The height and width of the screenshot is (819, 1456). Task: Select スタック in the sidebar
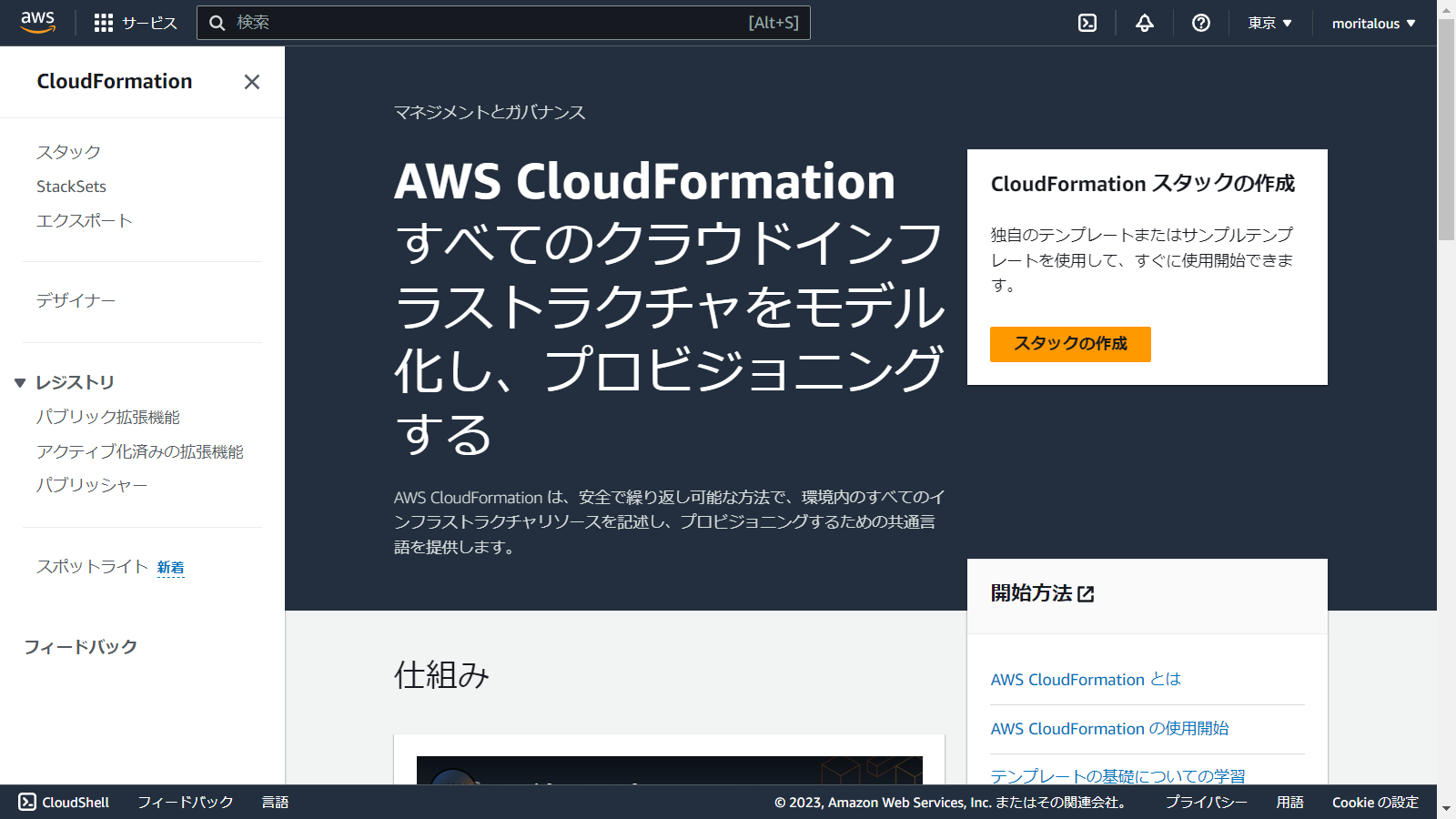[68, 152]
